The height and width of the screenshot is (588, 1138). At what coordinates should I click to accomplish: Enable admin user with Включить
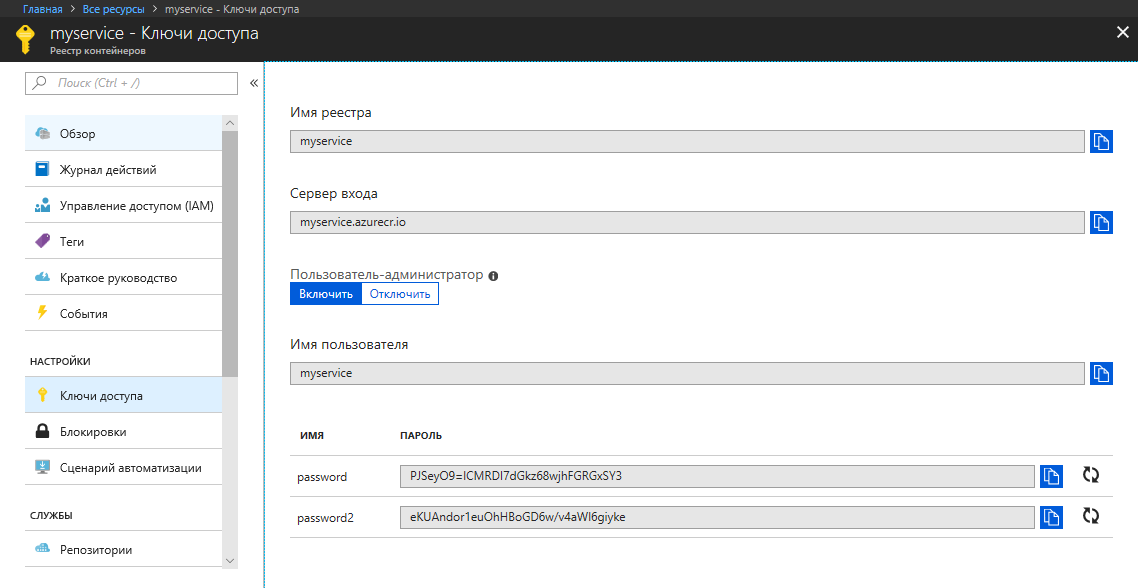point(326,294)
